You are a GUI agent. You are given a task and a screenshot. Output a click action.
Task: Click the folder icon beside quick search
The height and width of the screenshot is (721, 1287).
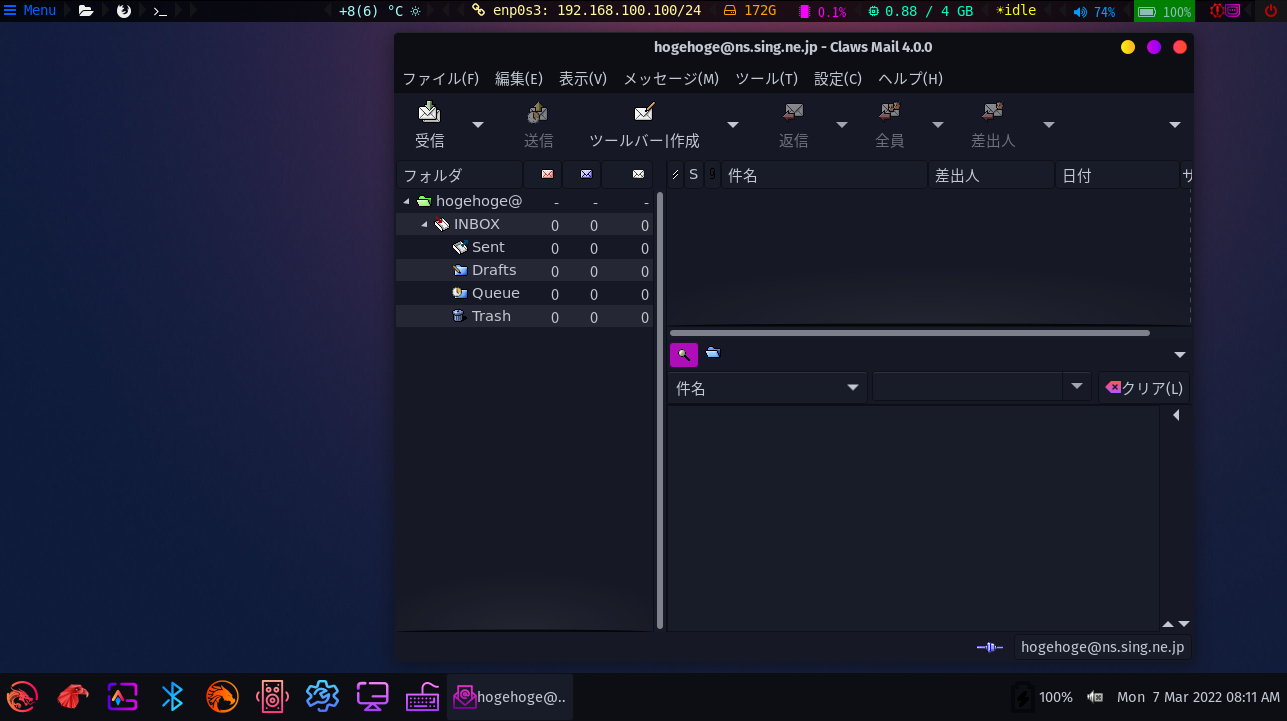pos(712,353)
